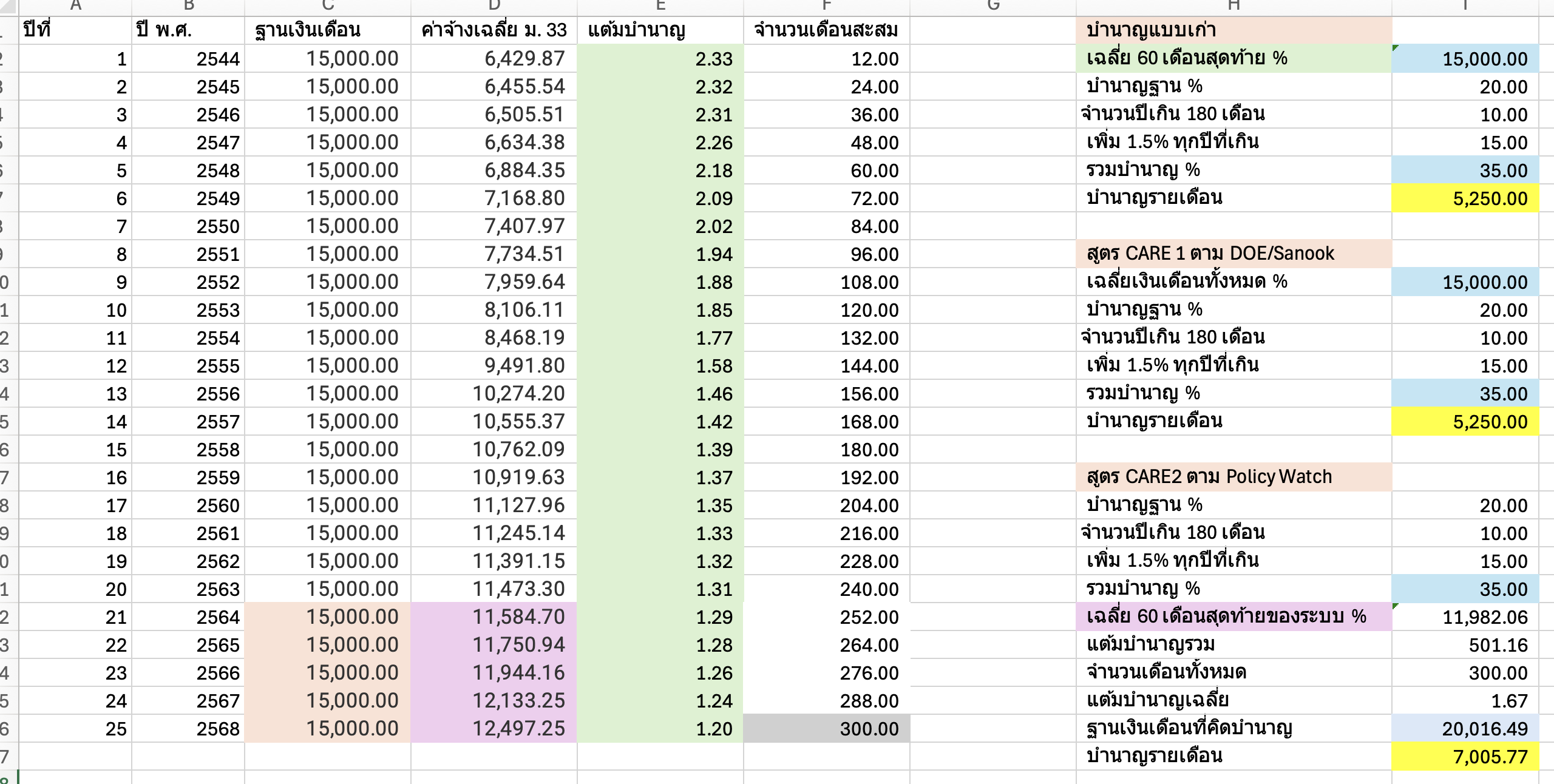The height and width of the screenshot is (784, 1554).
Task: Select the cell containing 20,016.49
Action: [x=1465, y=729]
